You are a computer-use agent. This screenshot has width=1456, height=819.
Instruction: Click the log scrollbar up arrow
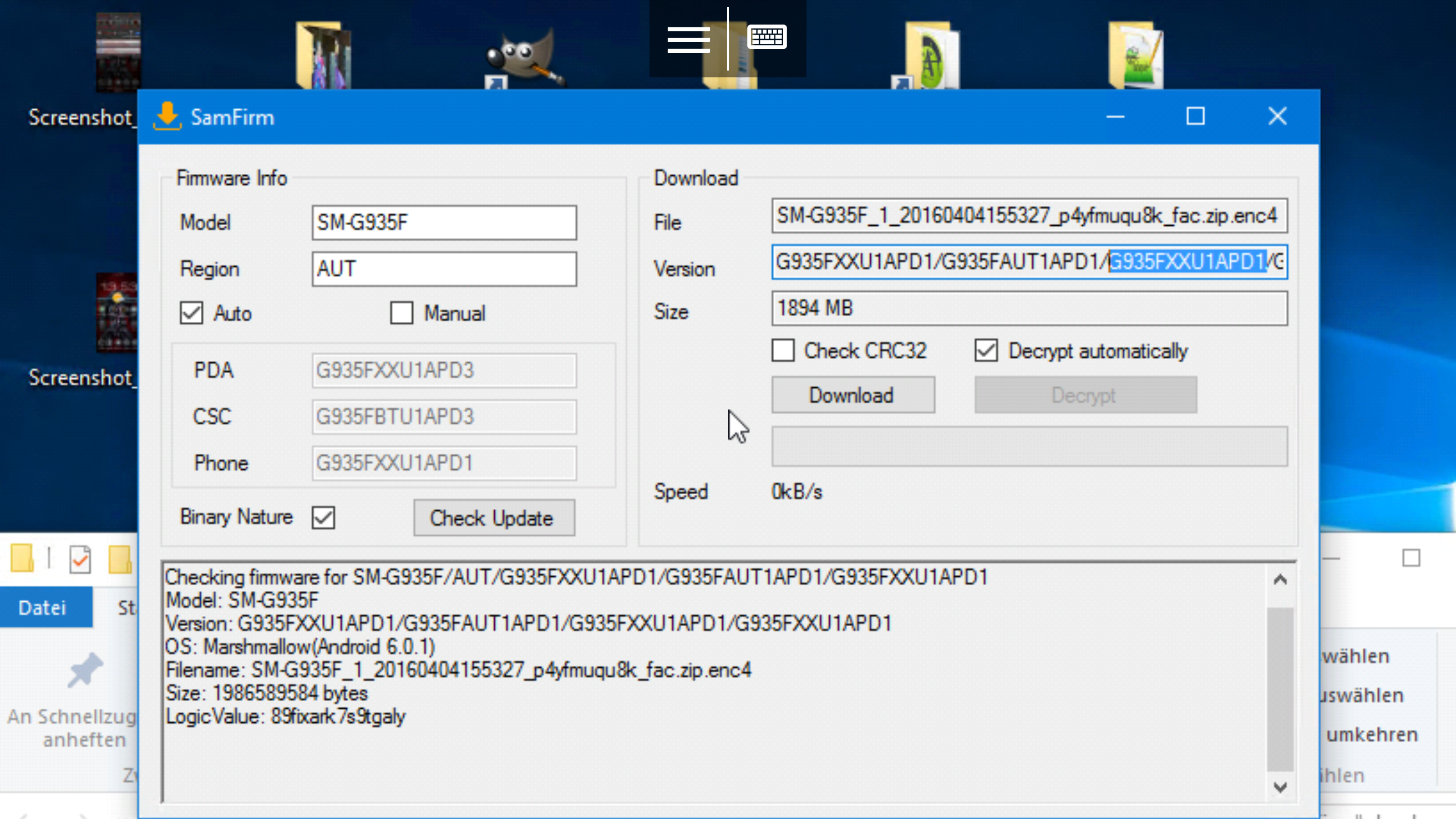pos(1280,580)
